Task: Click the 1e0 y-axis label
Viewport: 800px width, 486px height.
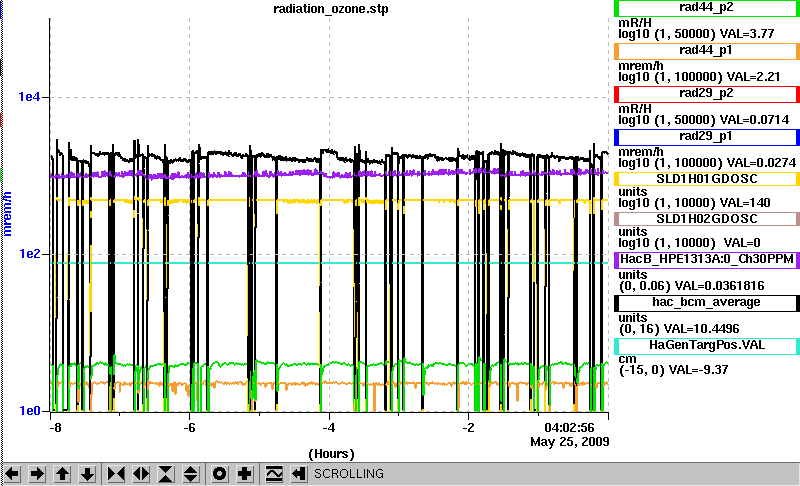Action: pyautogui.click(x=29, y=411)
